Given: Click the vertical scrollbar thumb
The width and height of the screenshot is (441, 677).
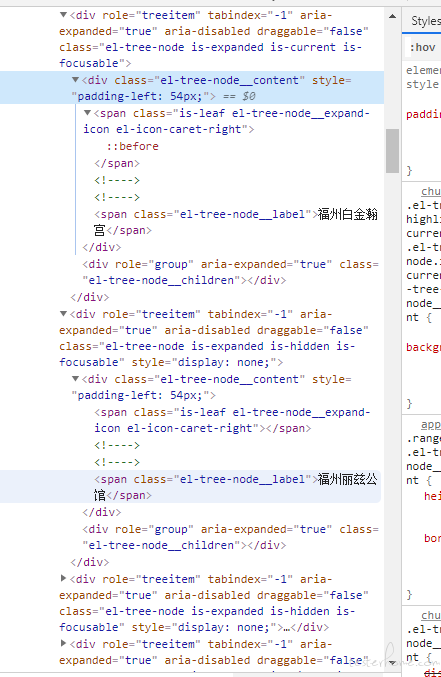Looking at the screenshot, I should 392,151.
